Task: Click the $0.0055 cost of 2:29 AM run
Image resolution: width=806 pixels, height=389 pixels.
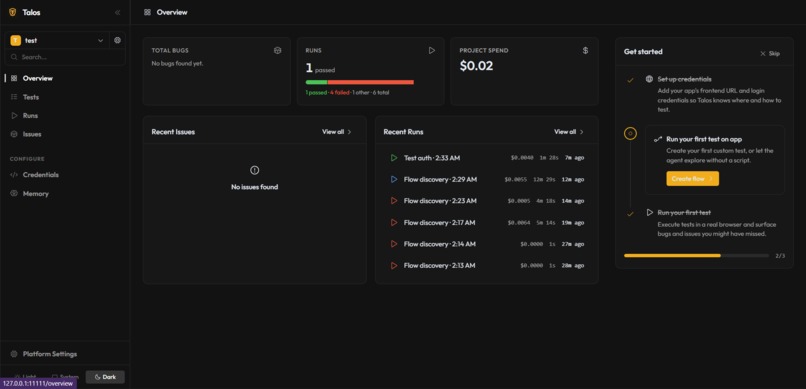Action: click(x=516, y=179)
